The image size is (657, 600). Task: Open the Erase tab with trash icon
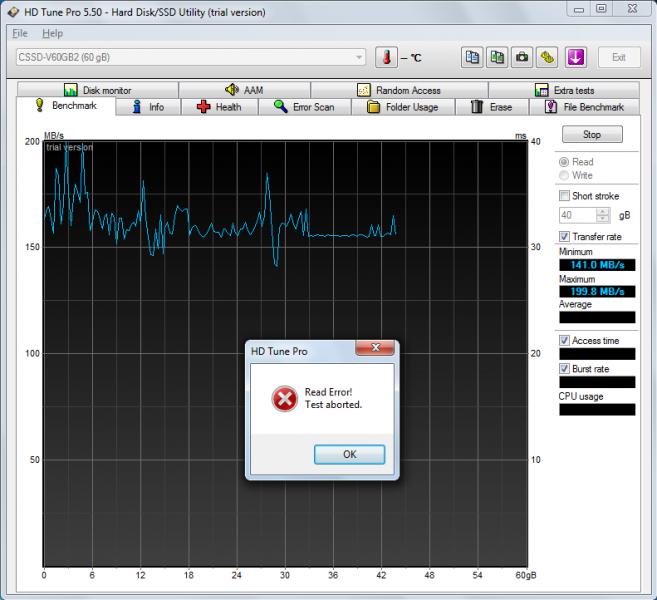(491, 107)
